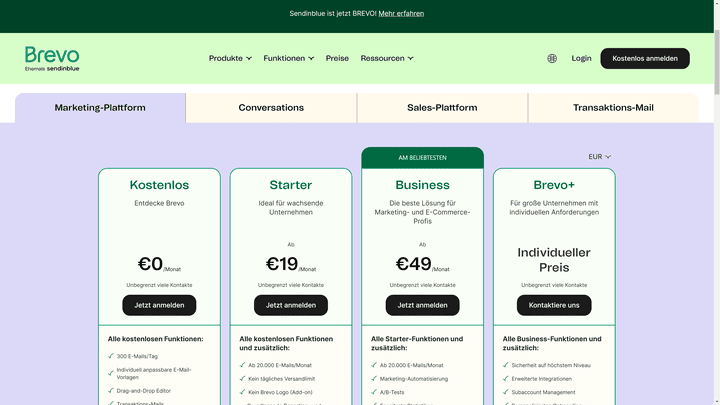
Task: Click the checkmark beside 300 E-Mails/Tag
Action: (x=111, y=356)
